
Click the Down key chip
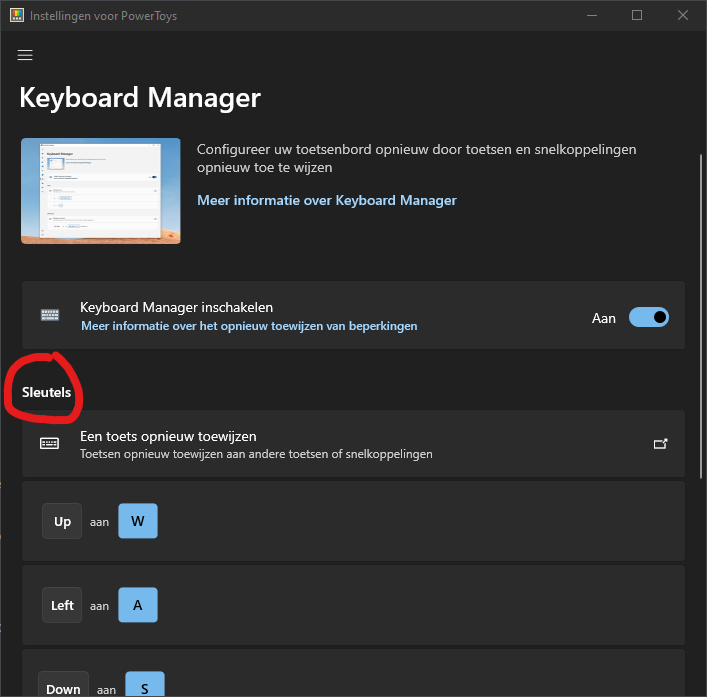(64, 684)
